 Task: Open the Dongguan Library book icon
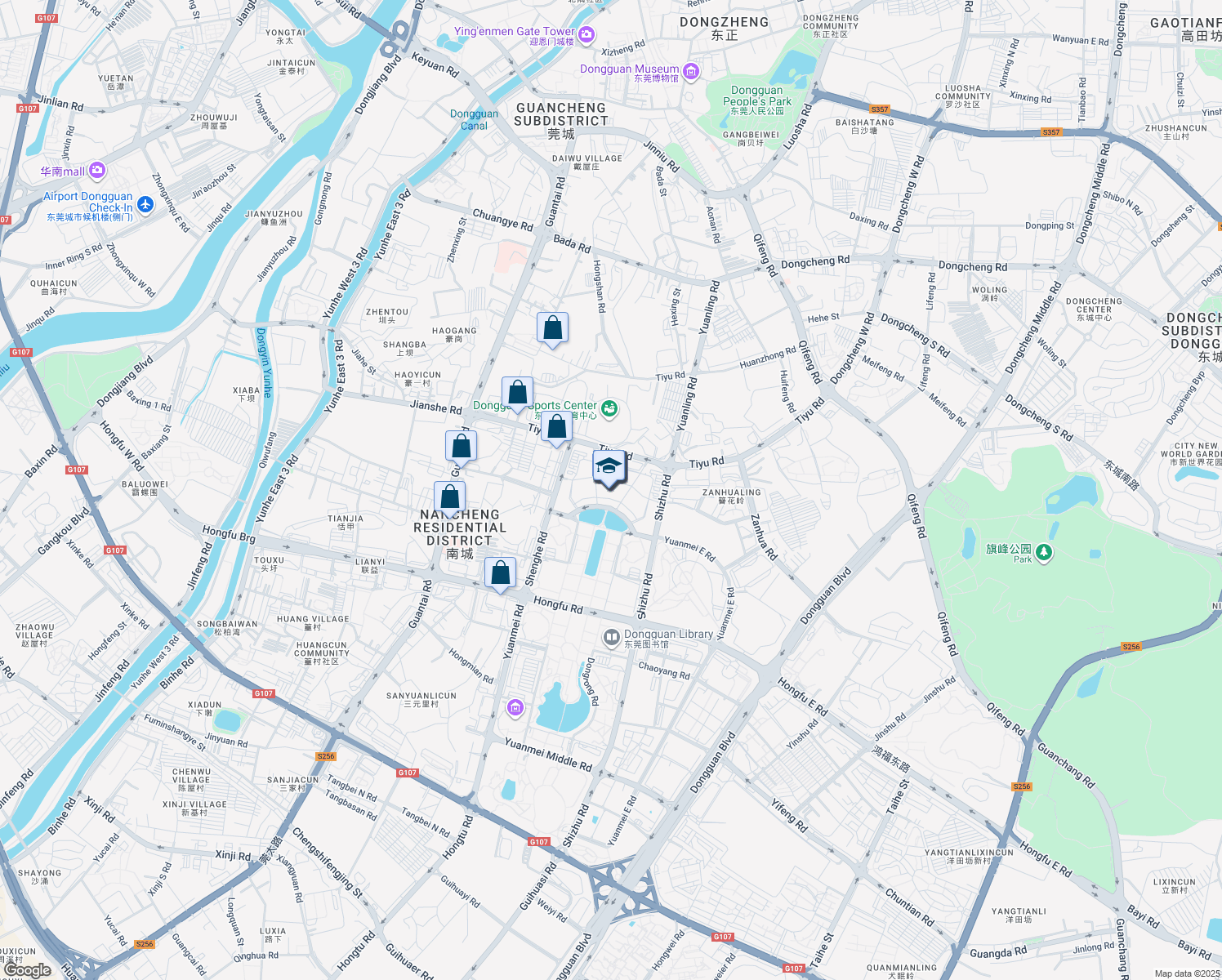point(611,637)
